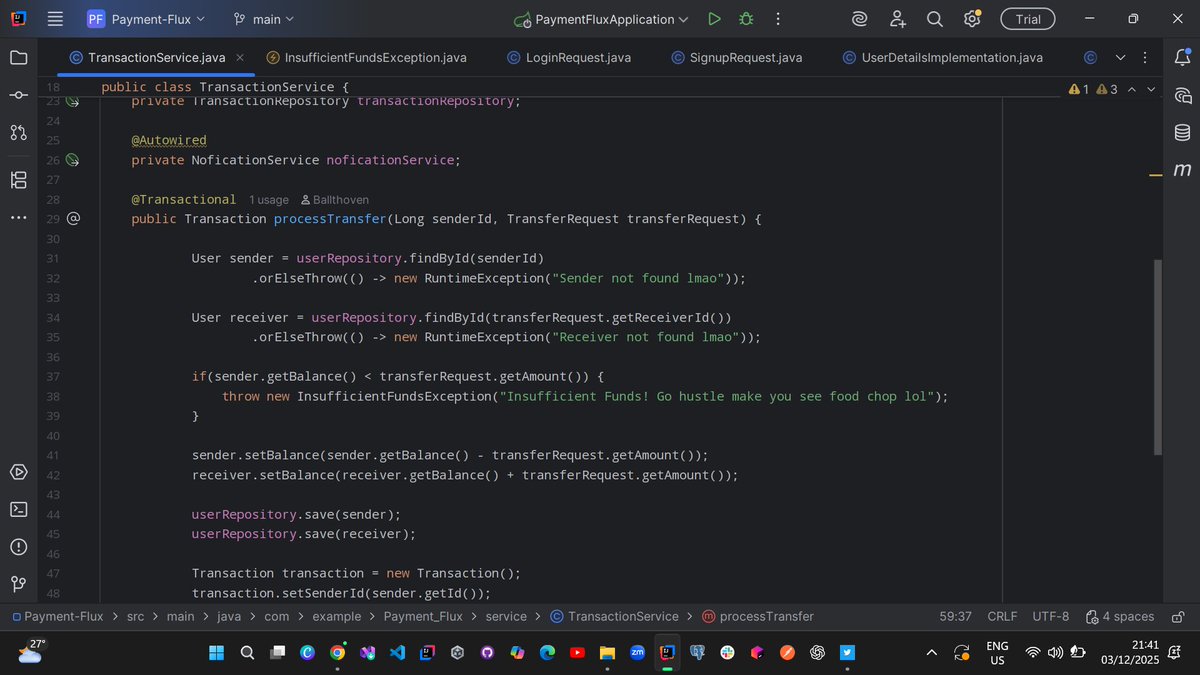Toggle the file read-only lock icon
This screenshot has width=1200, height=675.
(1177, 617)
